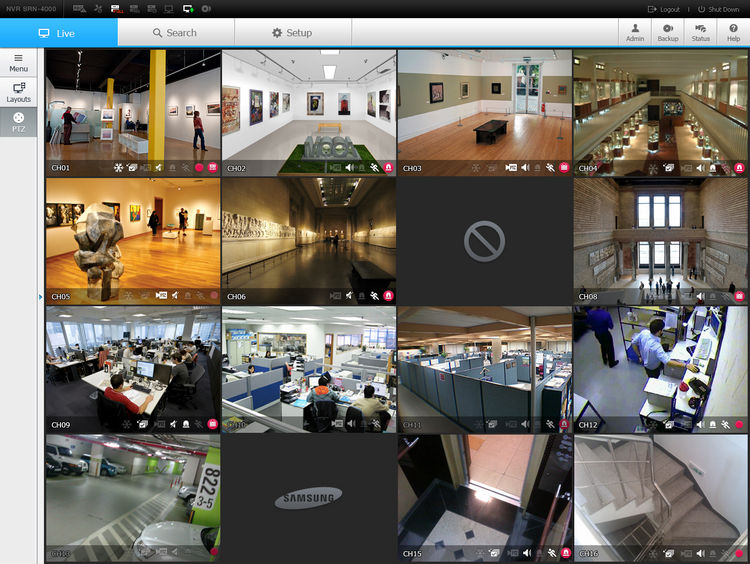Open the Layouts selector
The height and width of the screenshot is (564, 750).
18,92
